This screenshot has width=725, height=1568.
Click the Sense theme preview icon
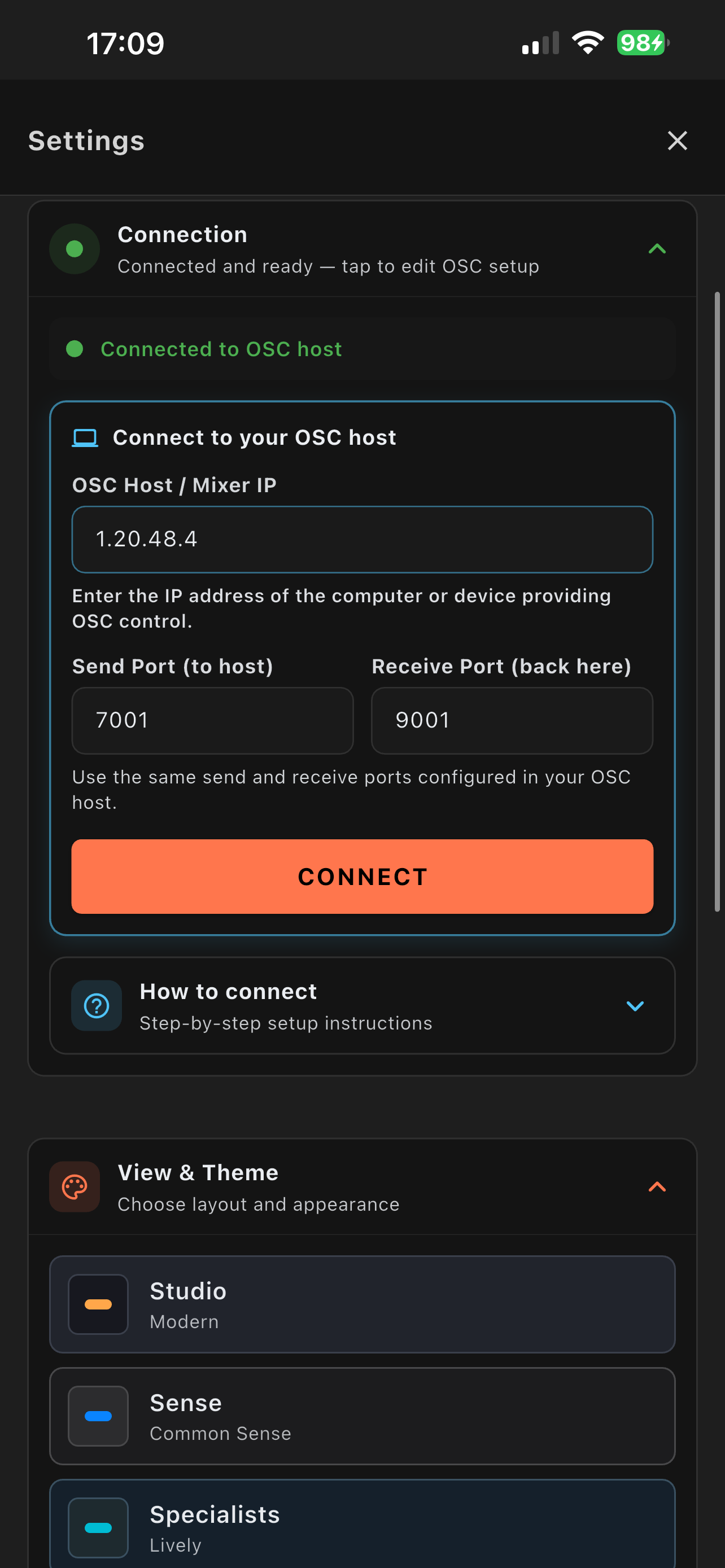[99, 1417]
